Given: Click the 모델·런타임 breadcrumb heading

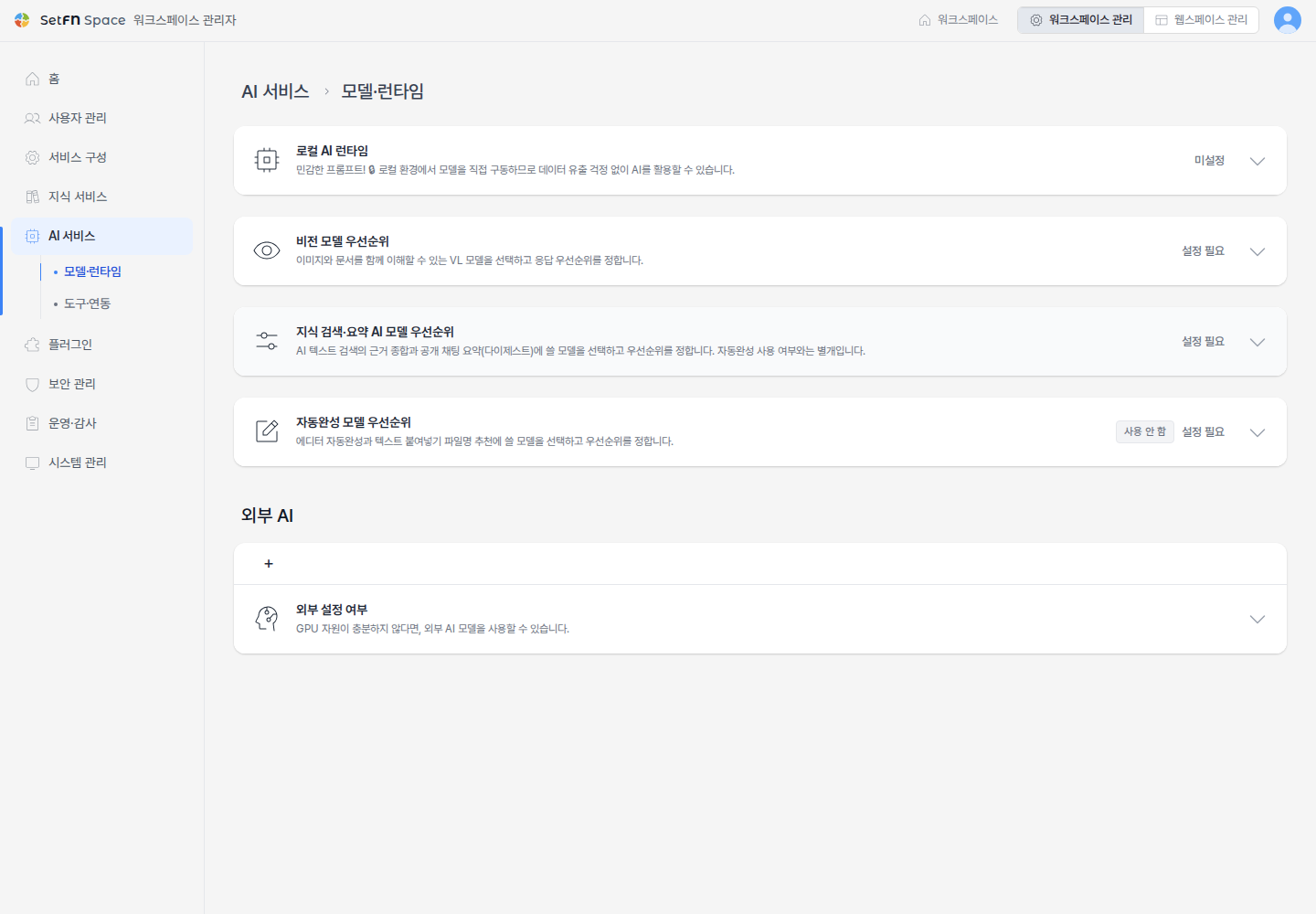Looking at the screenshot, I should coord(382,91).
